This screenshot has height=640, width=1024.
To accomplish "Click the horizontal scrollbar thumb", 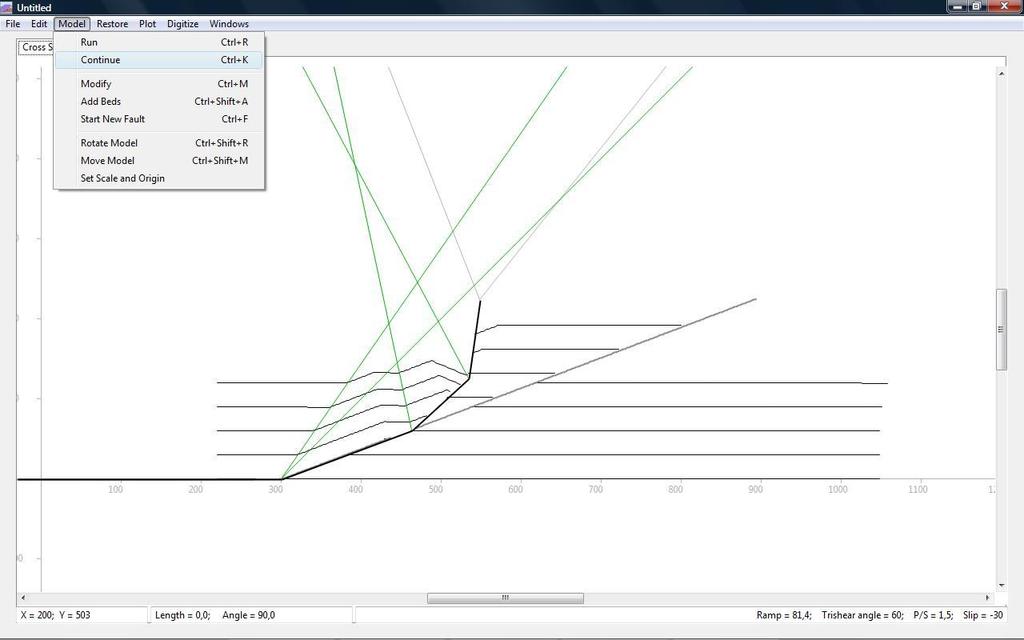I will [x=505, y=598].
